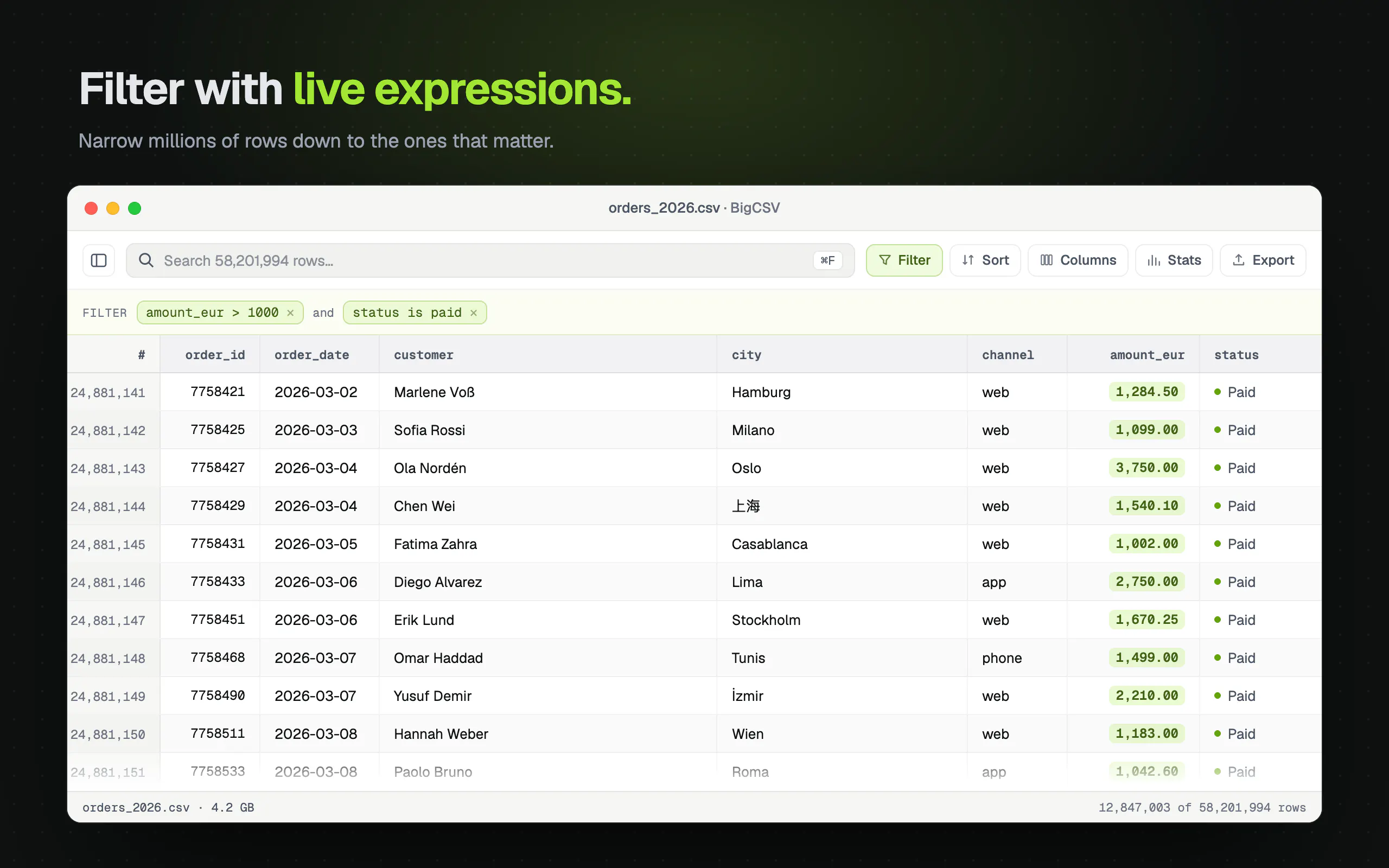Click the magnifier search icon
This screenshot has height=868, width=1389.
point(146,260)
